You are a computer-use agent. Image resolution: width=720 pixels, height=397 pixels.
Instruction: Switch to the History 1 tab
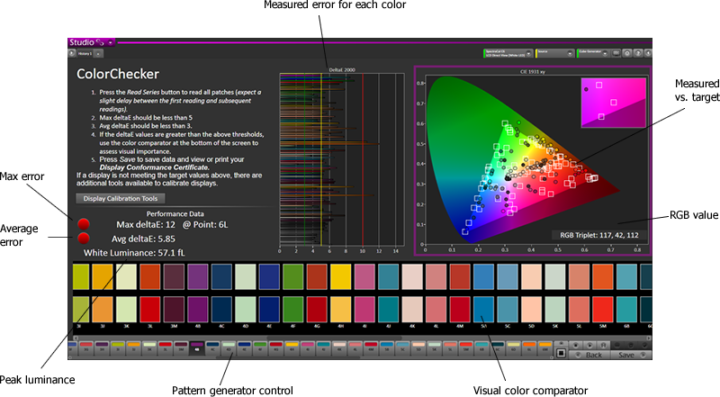85,54
